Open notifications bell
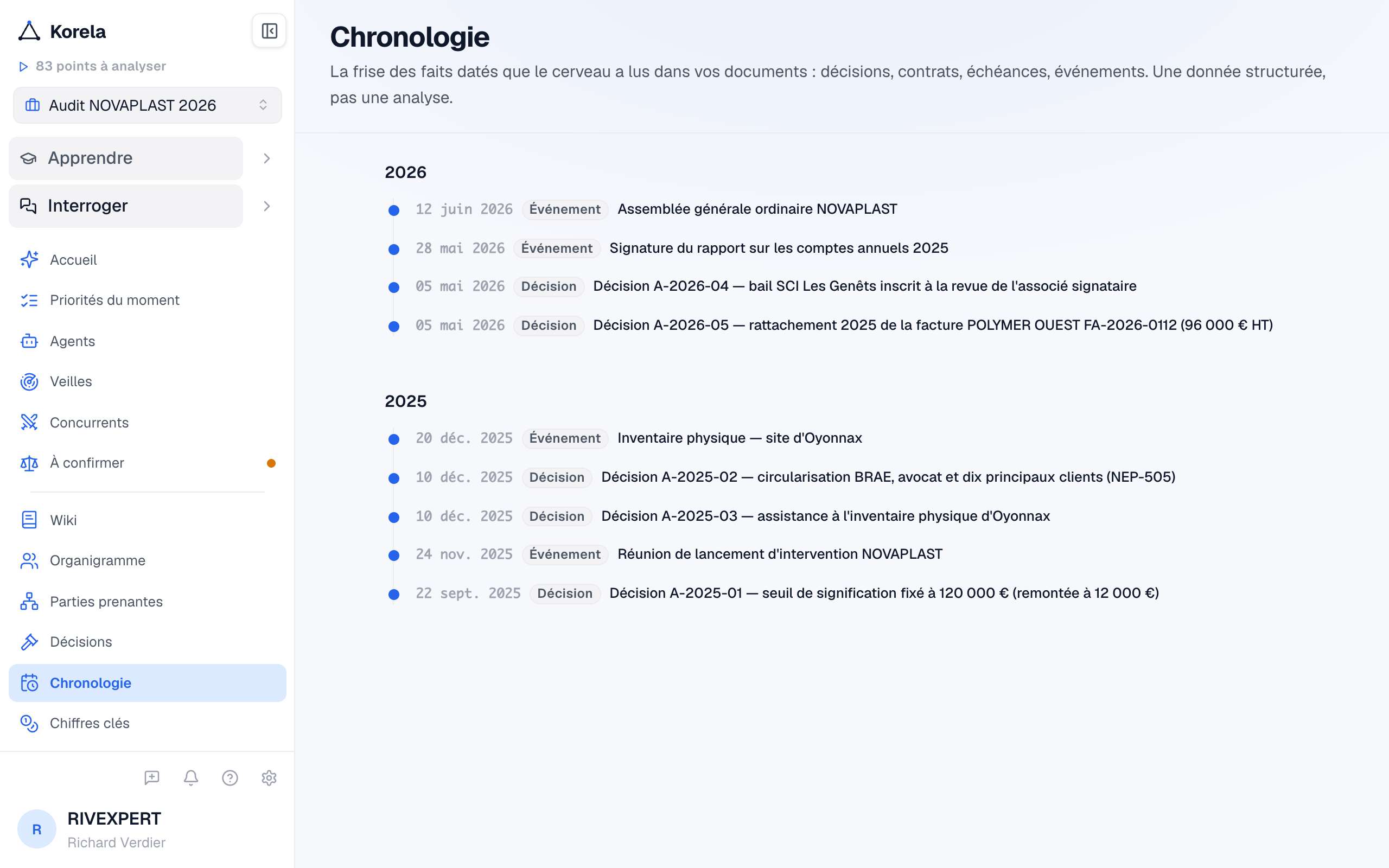Viewport: 1389px width, 868px height. coord(191,778)
